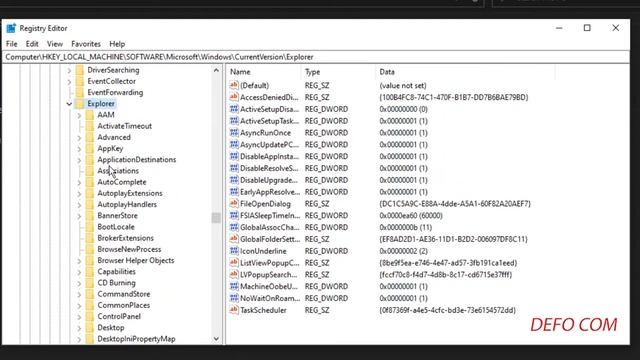Click the Explorer folder icon
Viewport: 640px width, 360px height.
(80, 104)
